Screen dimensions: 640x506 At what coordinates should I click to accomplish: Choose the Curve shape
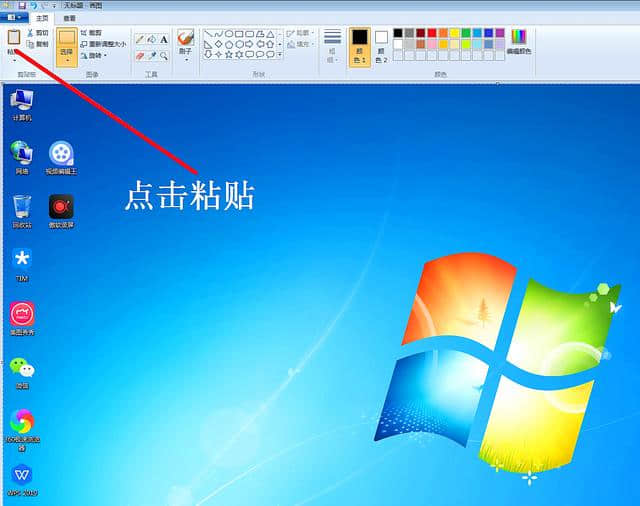coord(219,33)
